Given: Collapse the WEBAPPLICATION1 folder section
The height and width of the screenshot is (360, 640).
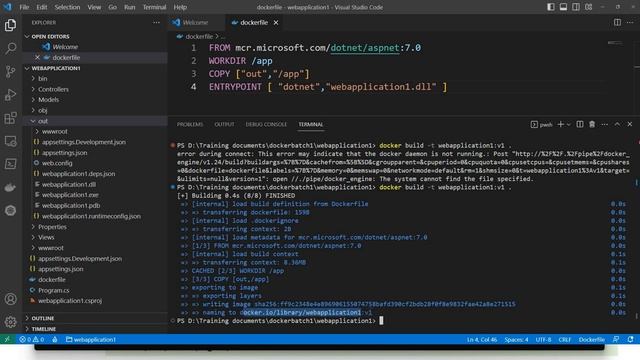Looking at the screenshot, I should [x=56, y=68].
